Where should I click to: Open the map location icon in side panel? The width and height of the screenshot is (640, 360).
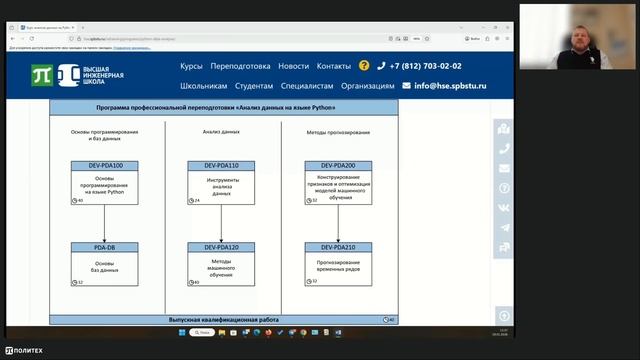(504, 129)
